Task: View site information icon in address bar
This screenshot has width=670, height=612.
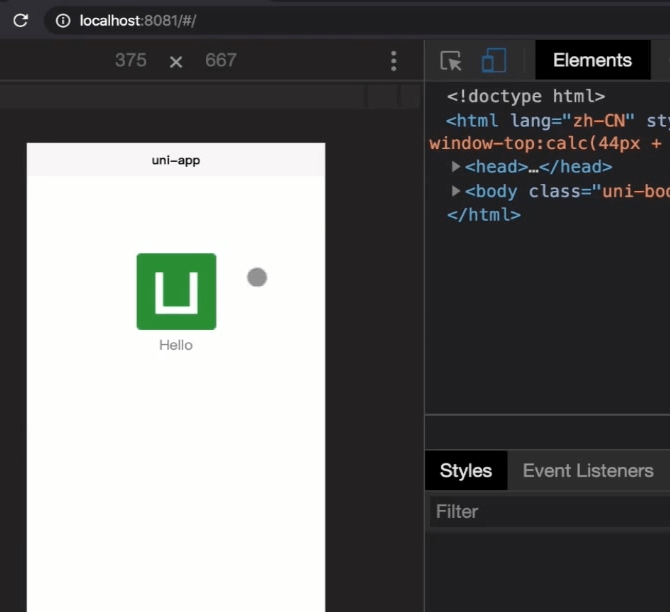Action: point(63,21)
